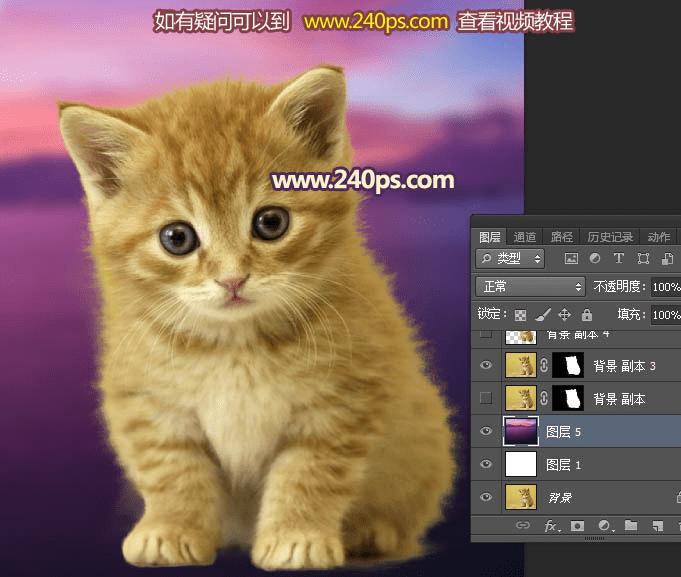This screenshot has height=577, width=681.
Task: Select layer named 背景 副本
Action: 619,399
